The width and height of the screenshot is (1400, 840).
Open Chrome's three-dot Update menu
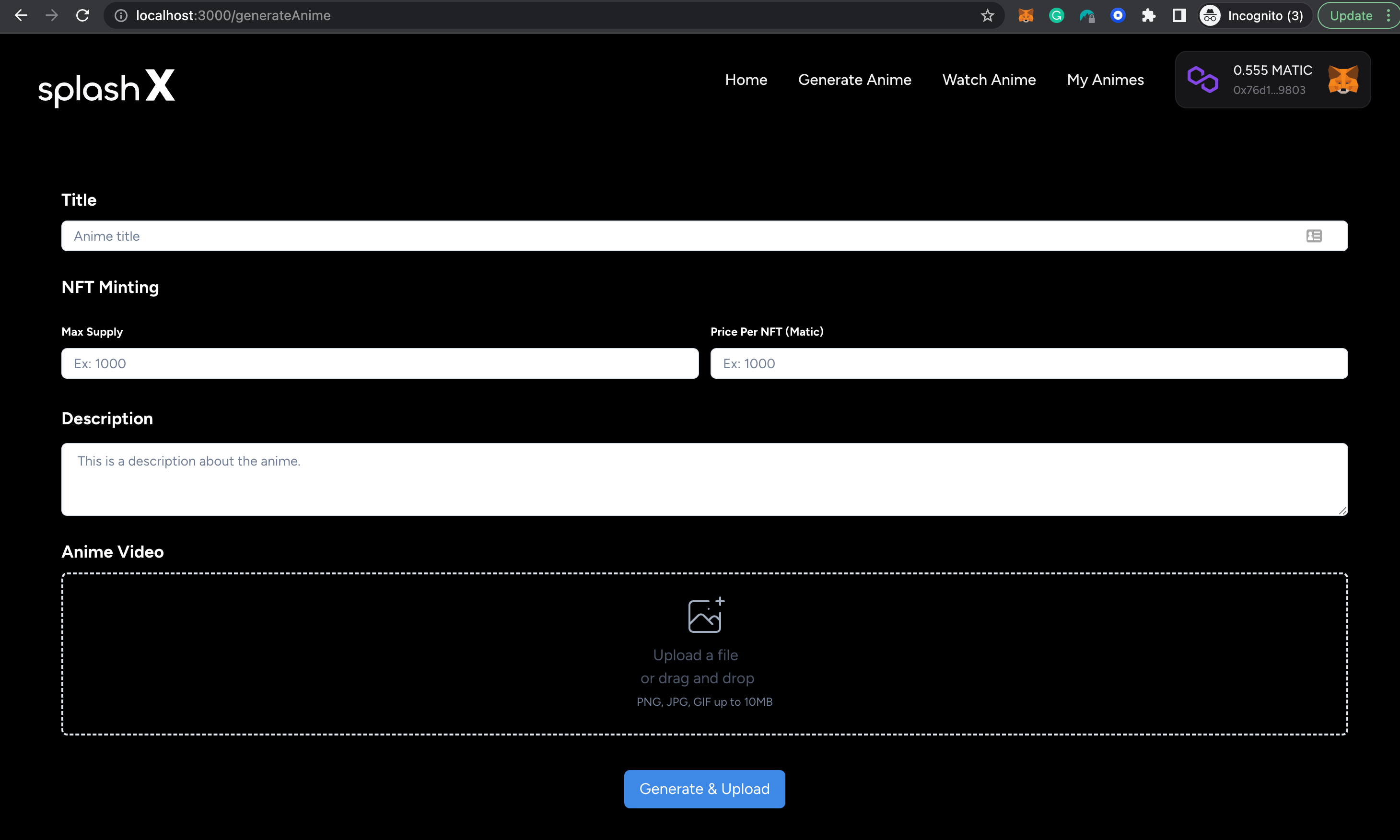1388,15
